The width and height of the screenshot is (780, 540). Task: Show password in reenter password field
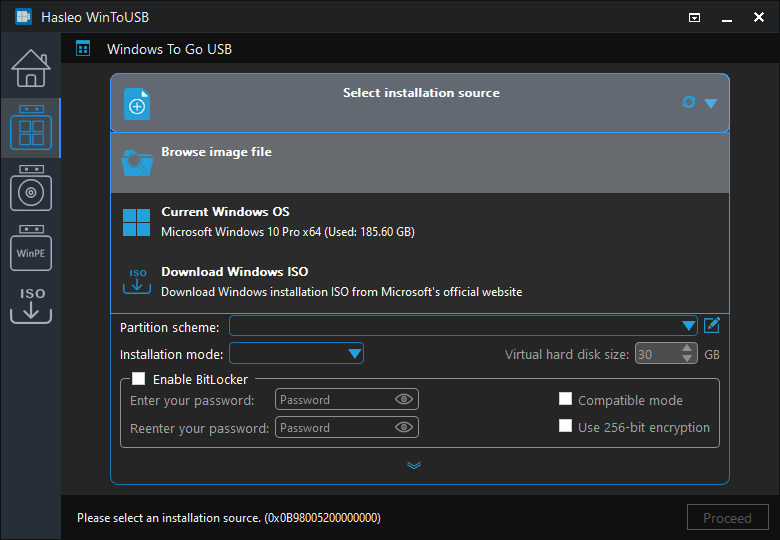tap(404, 427)
